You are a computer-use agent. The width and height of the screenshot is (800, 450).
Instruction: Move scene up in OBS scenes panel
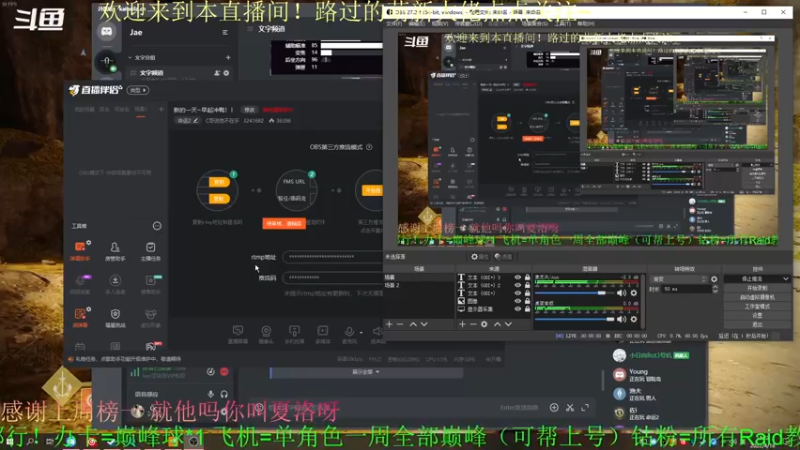(413, 324)
